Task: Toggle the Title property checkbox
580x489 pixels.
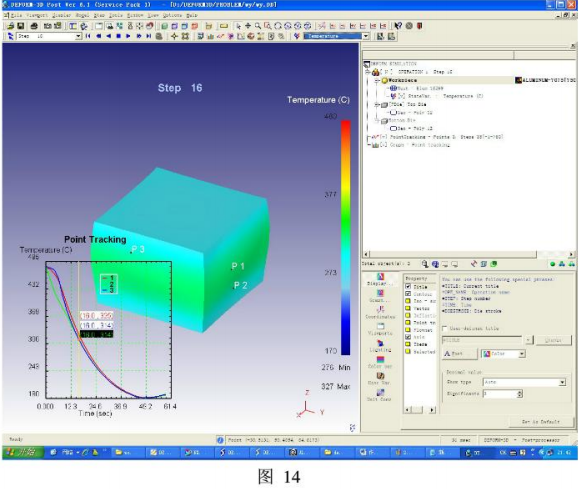Action: pos(408,286)
